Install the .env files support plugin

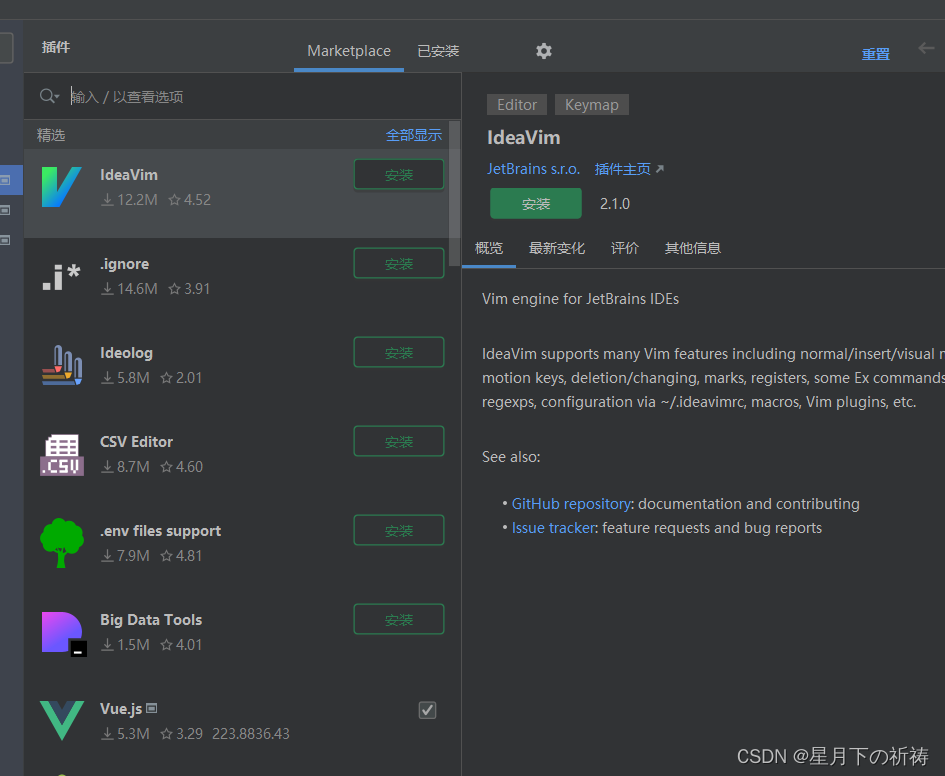pyautogui.click(x=399, y=530)
